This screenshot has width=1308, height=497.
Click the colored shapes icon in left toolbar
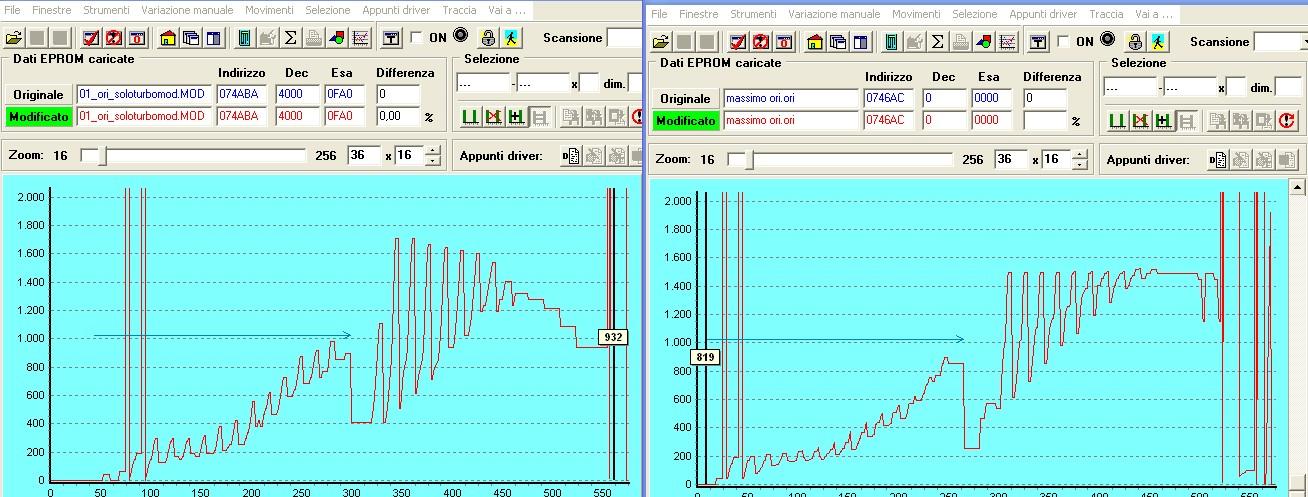(337, 38)
